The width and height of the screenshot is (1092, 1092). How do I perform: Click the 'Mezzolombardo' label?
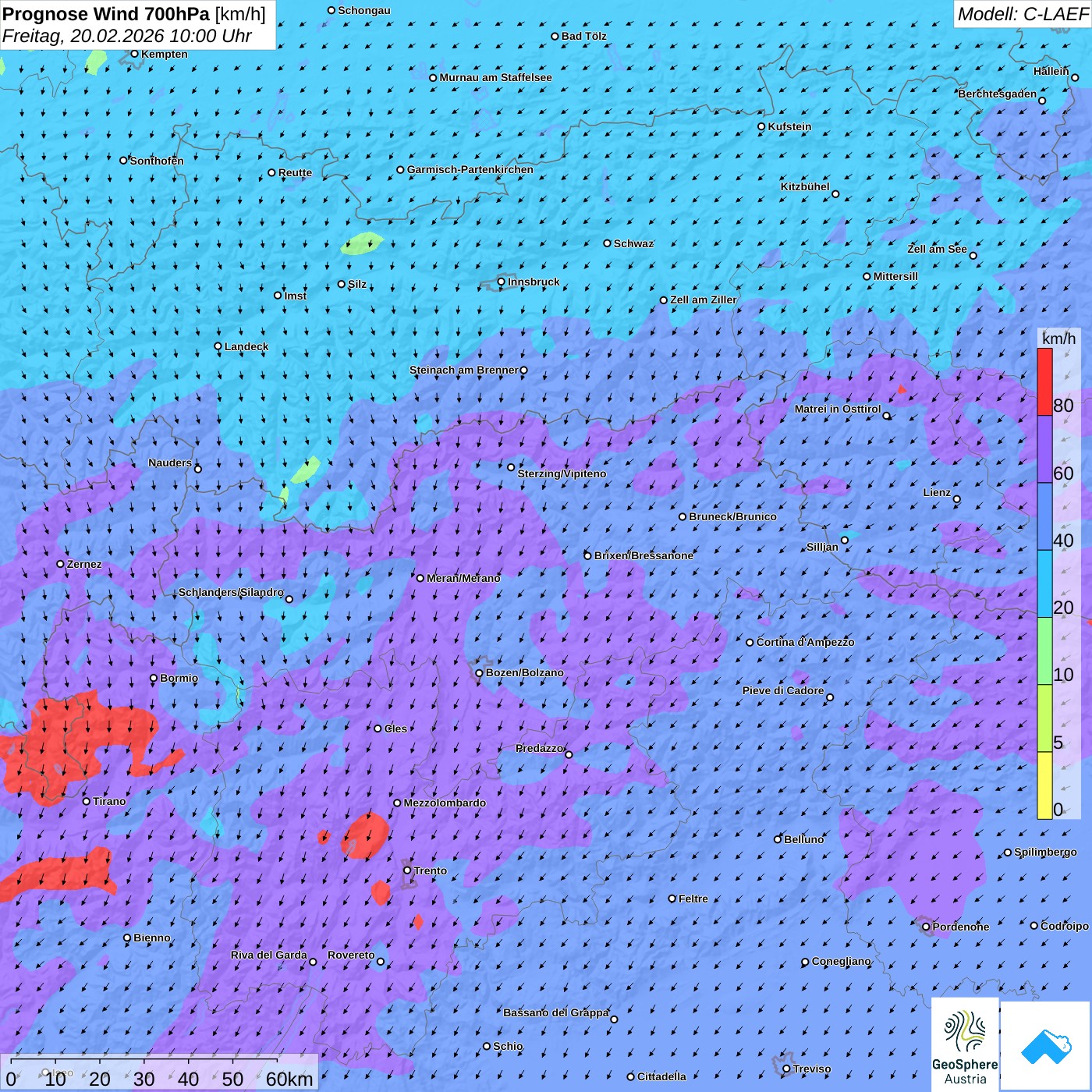point(445,803)
